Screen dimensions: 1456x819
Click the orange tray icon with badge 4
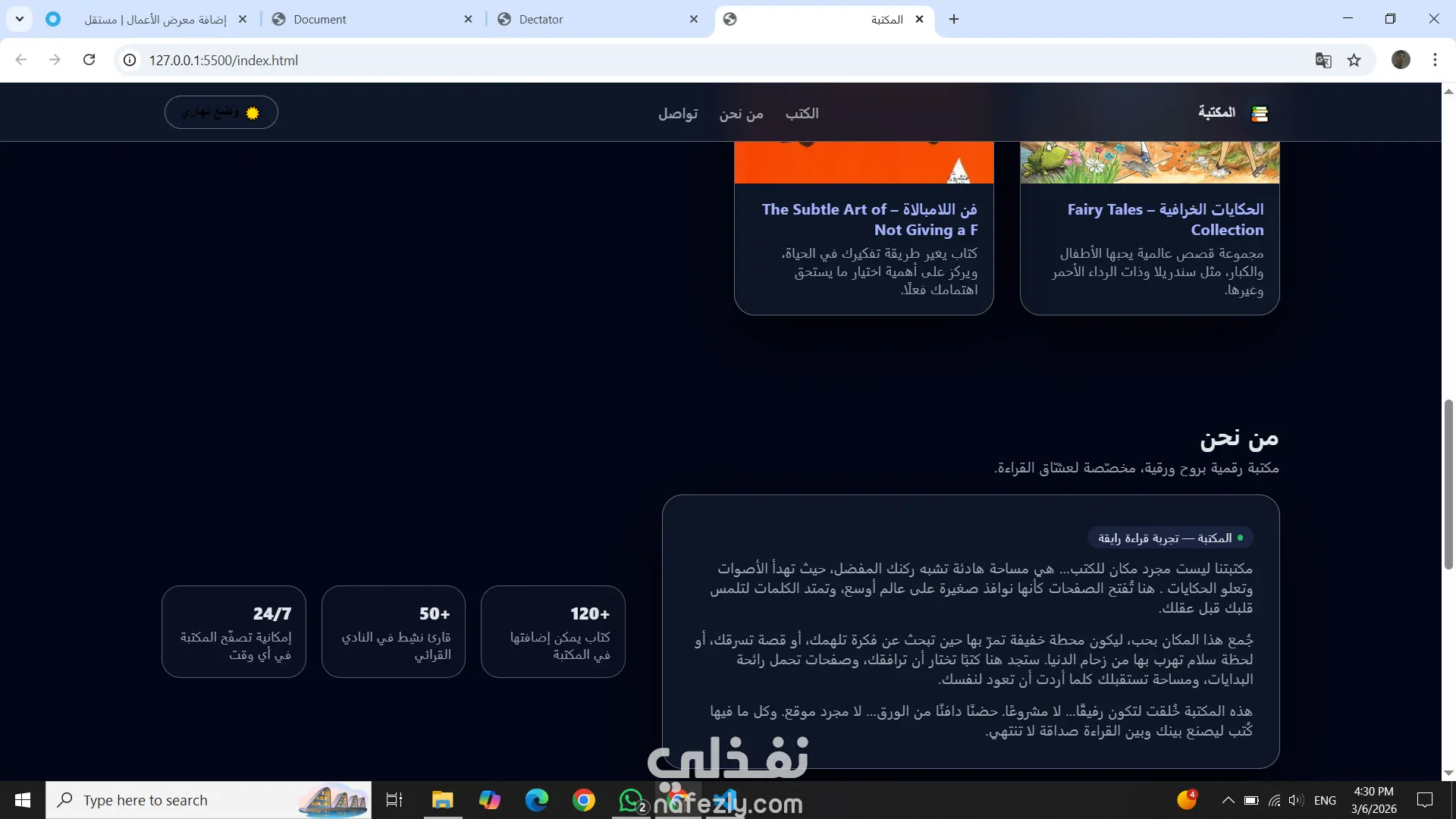click(x=1187, y=799)
